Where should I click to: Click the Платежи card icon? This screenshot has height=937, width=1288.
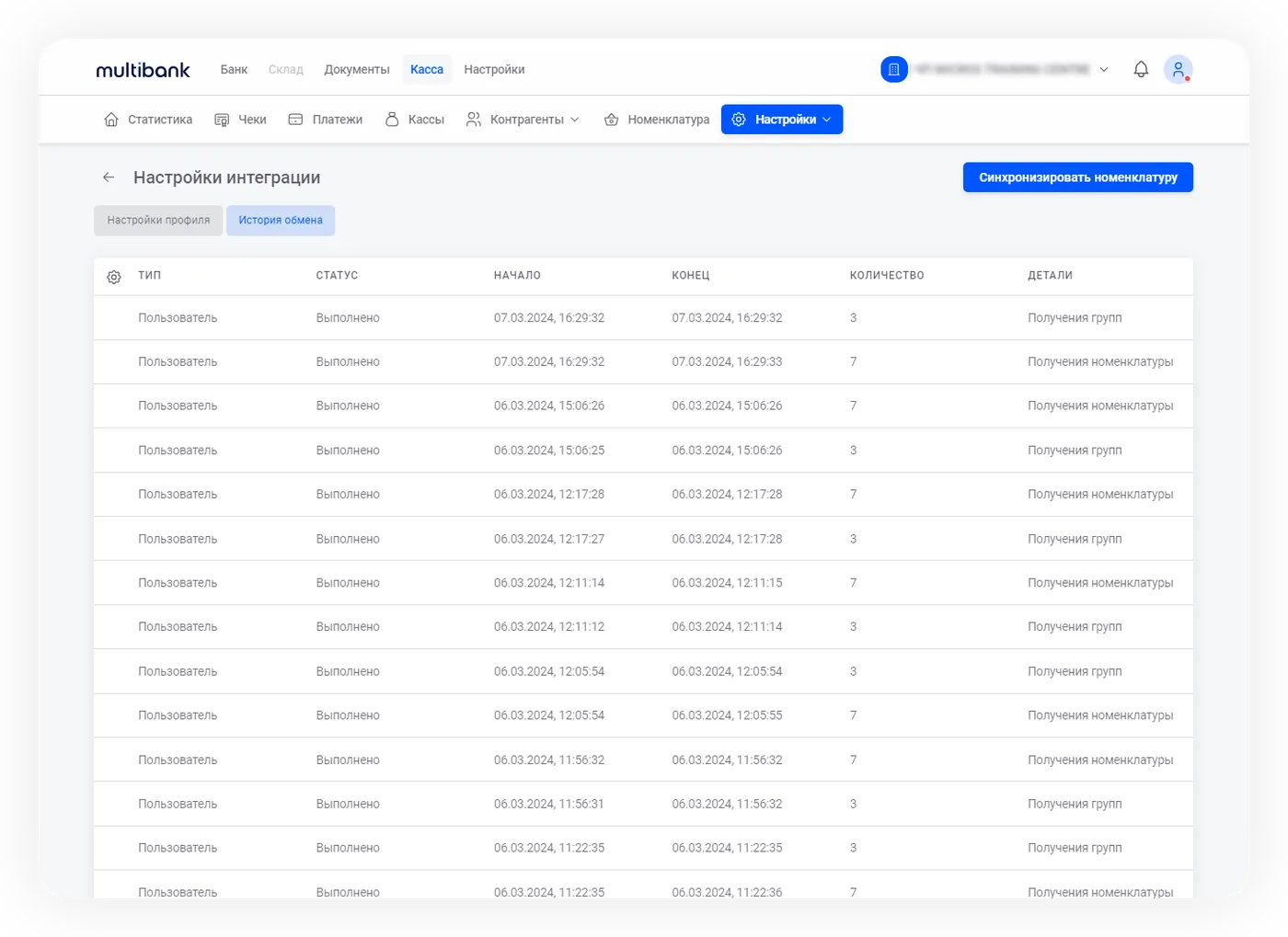(x=295, y=120)
